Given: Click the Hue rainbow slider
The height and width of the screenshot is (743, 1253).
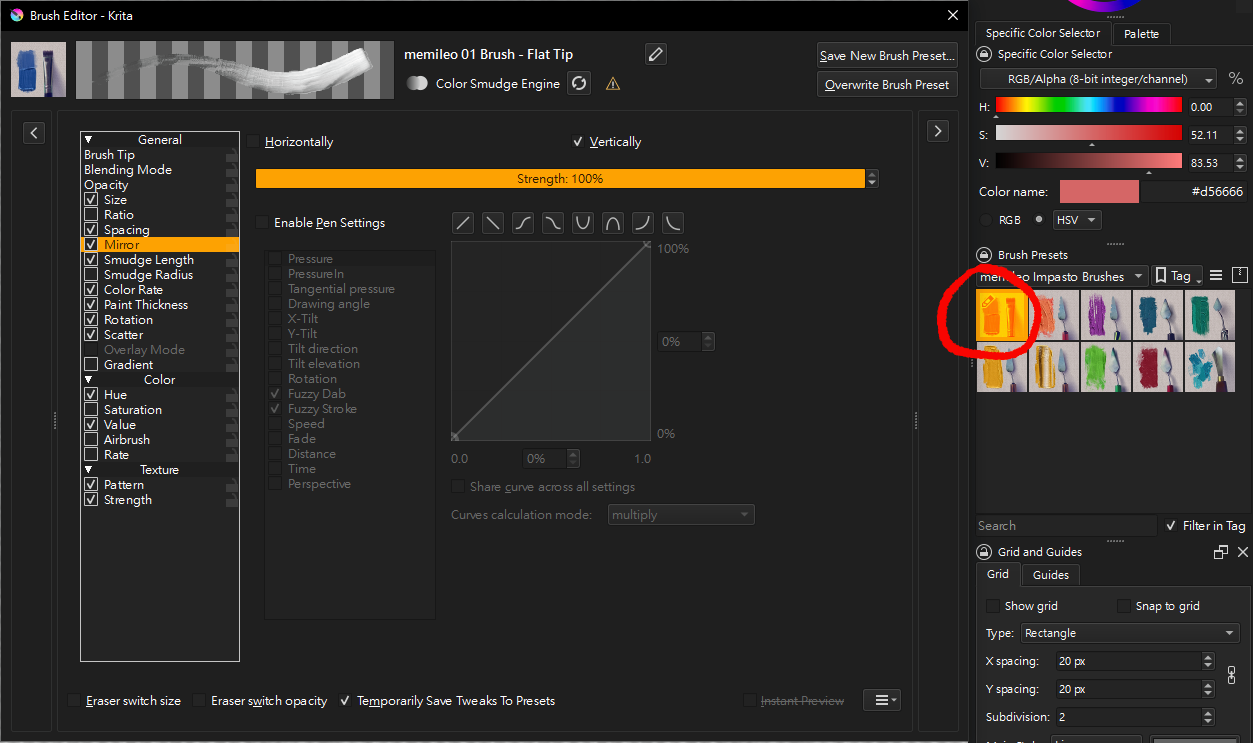Looking at the screenshot, I should (x=1088, y=105).
